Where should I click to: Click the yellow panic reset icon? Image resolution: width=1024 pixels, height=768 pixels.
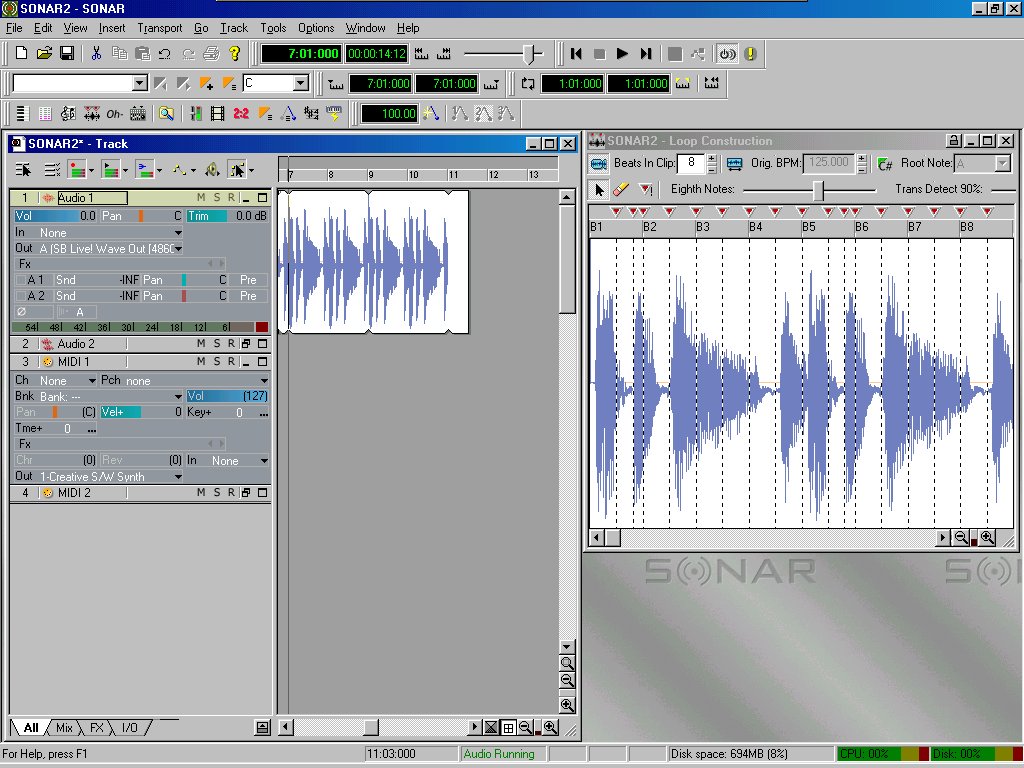750,54
